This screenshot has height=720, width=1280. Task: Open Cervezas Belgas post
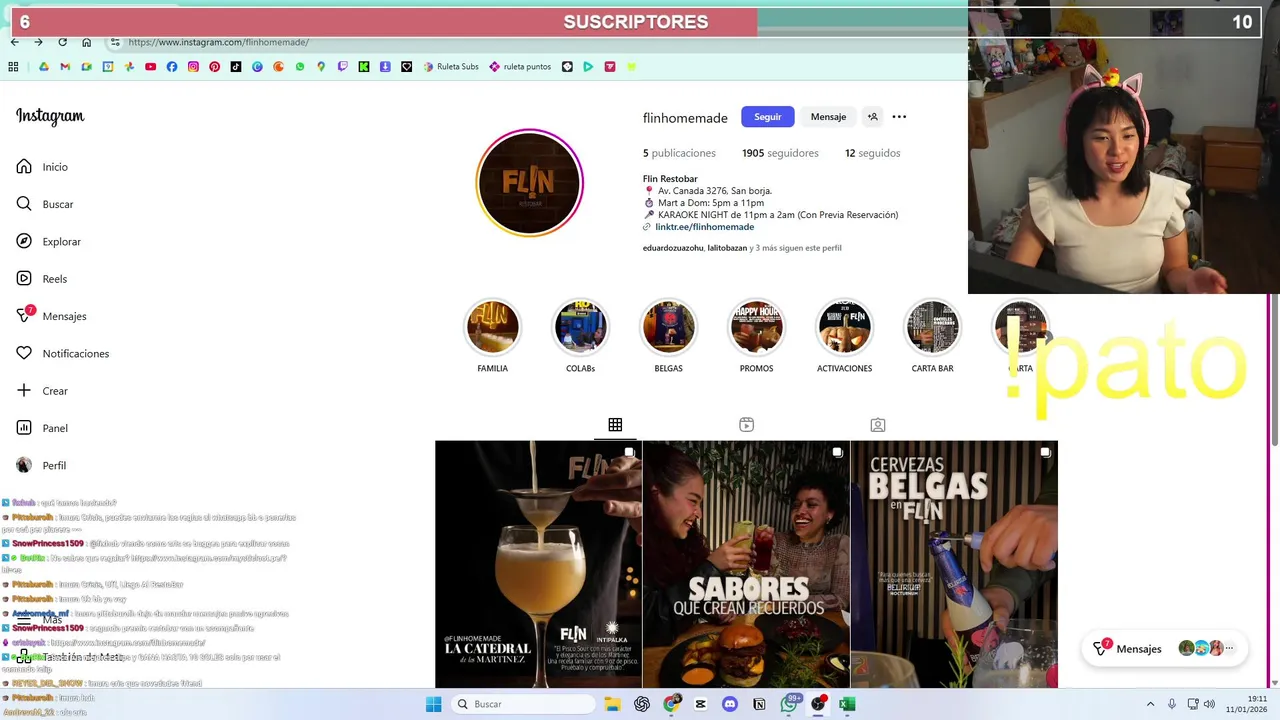954,564
